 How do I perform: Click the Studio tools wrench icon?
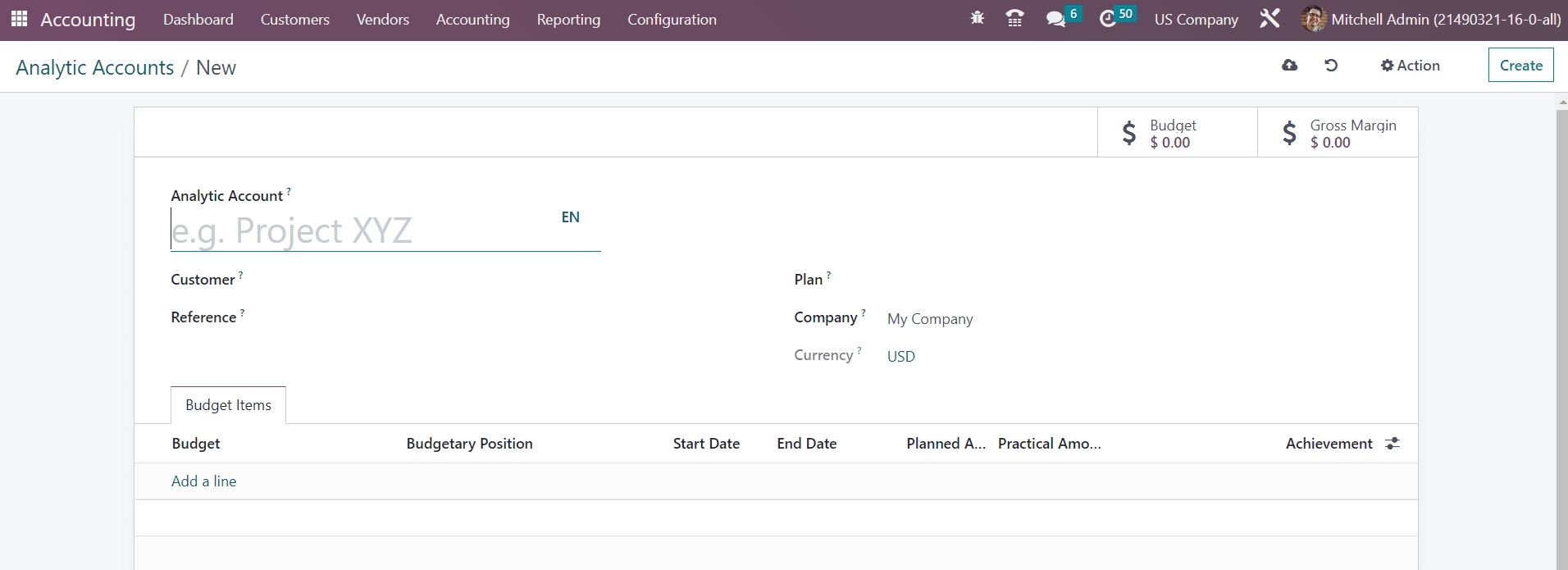(1269, 19)
